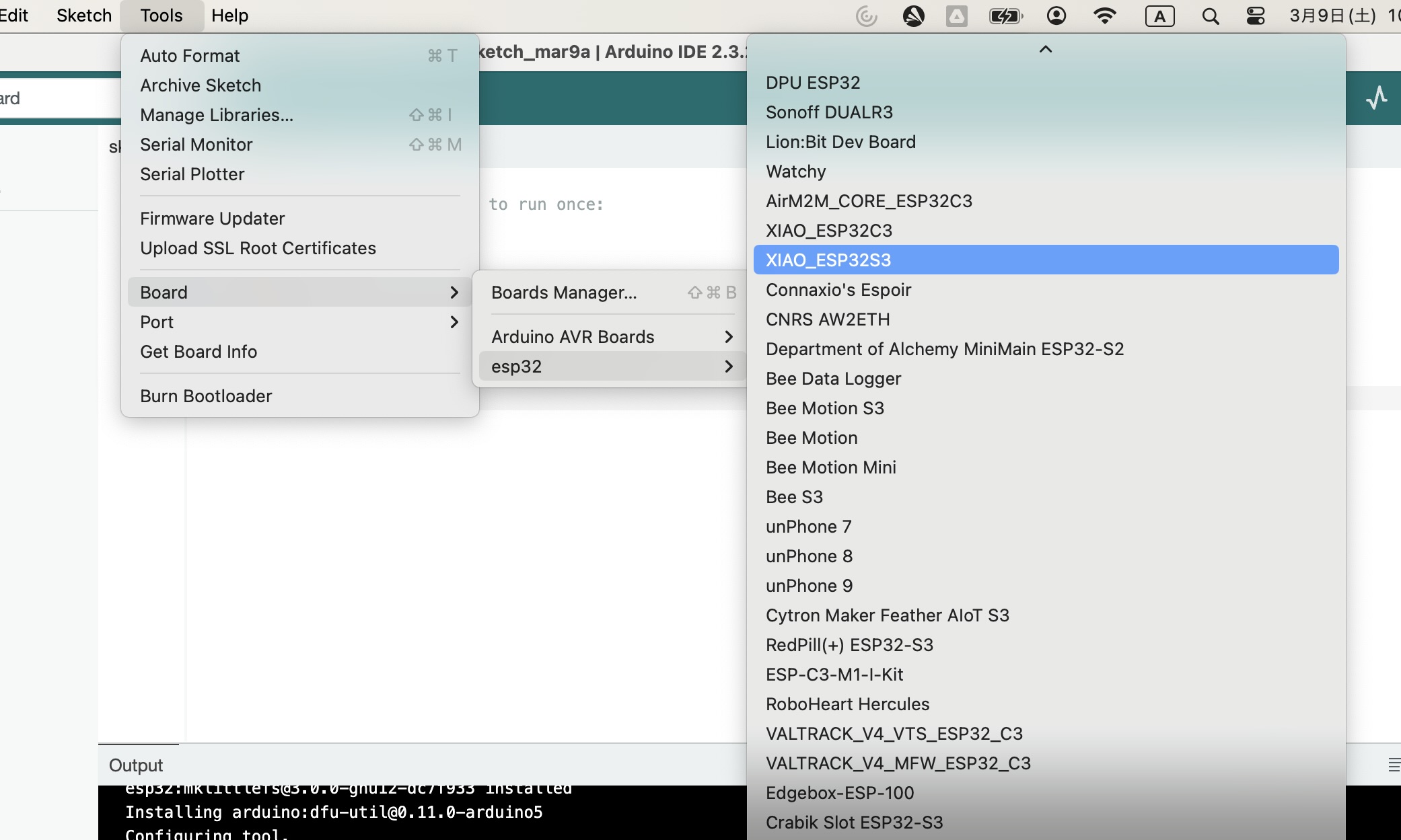Click the user account menu bar icon
Image resolution: width=1401 pixels, height=840 pixels.
(1056, 15)
